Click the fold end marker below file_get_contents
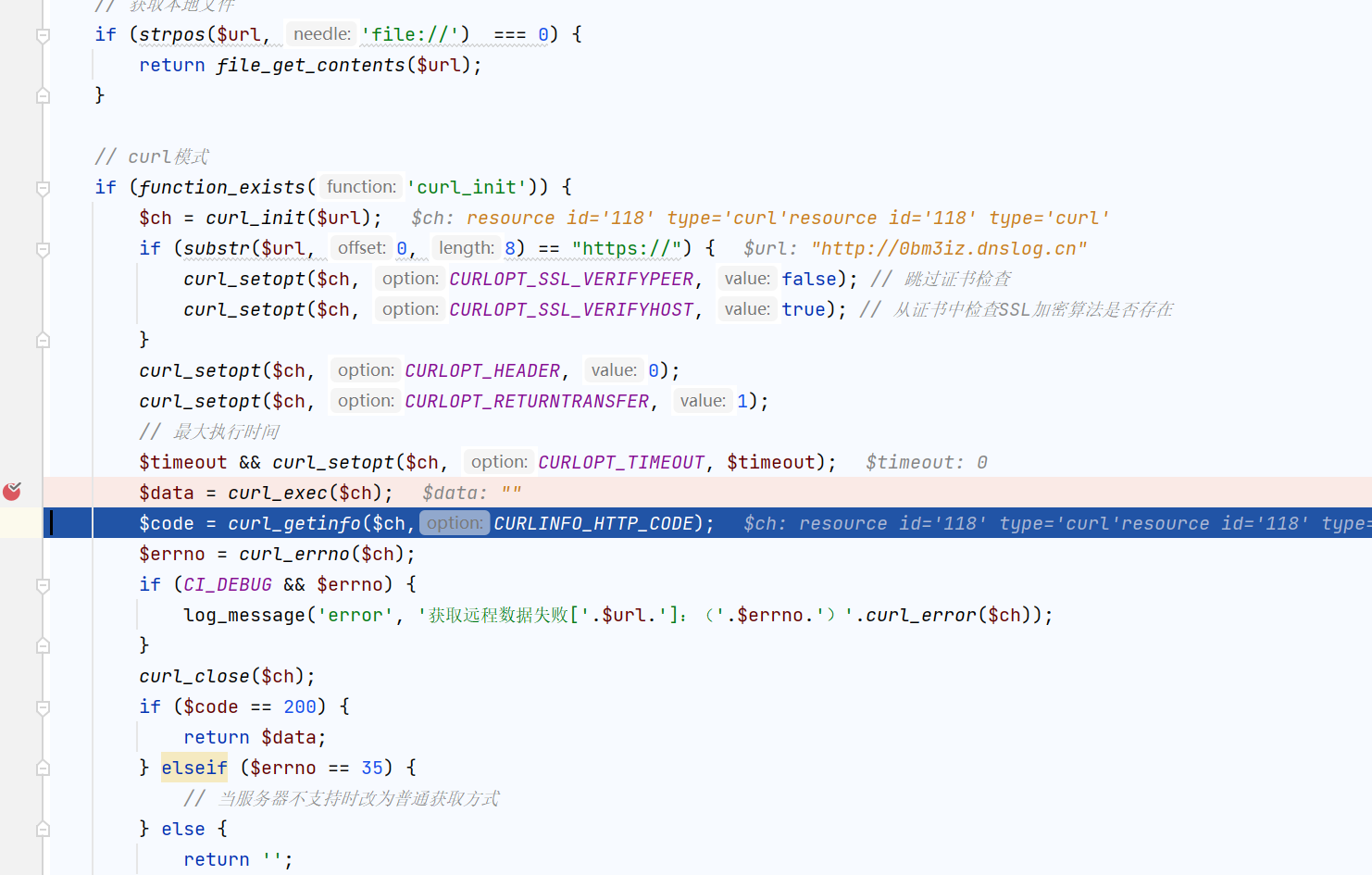The width and height of the screenshot is (1372, 875). (x=43, y=95)
